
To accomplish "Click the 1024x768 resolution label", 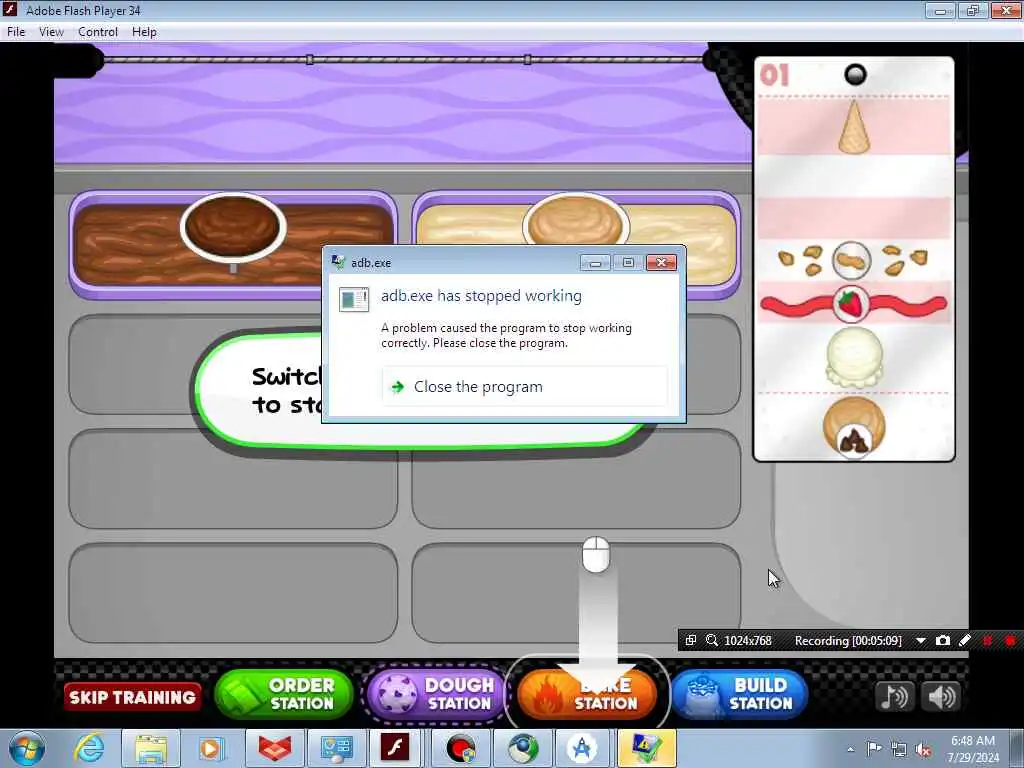I will coord(748,641).
